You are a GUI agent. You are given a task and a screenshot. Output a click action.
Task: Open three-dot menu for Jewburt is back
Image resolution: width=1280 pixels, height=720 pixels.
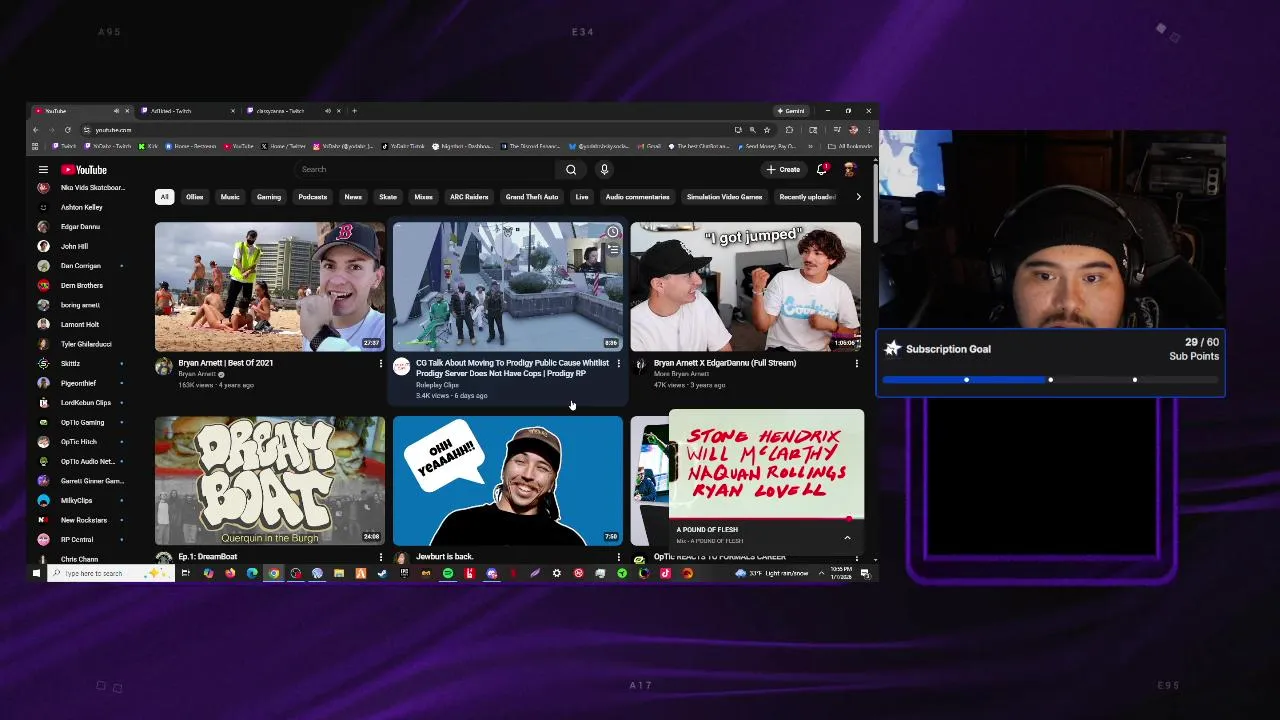coord(618,557)
